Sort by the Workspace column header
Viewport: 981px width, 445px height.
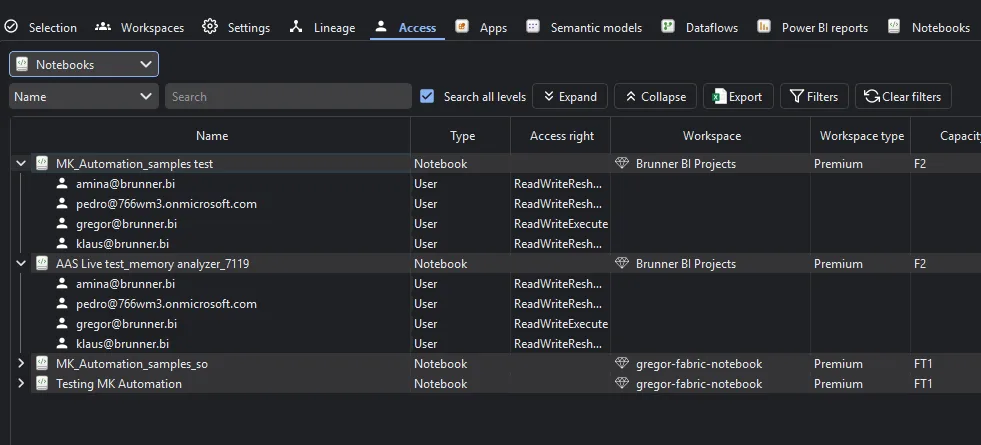(x=712, y=136)
